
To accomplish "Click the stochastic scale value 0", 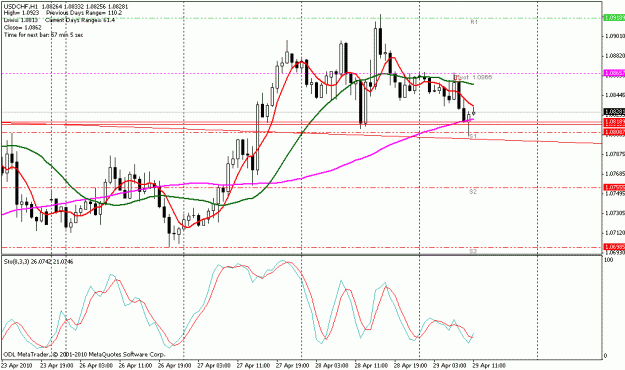I will [606, 356].
